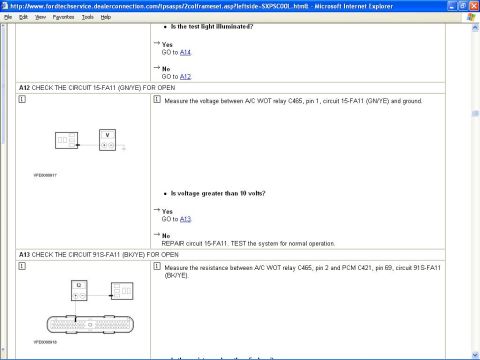Open the View menu
Viewport: 480px width, 360px height.
pyautogui.click(x=40, y=17)
